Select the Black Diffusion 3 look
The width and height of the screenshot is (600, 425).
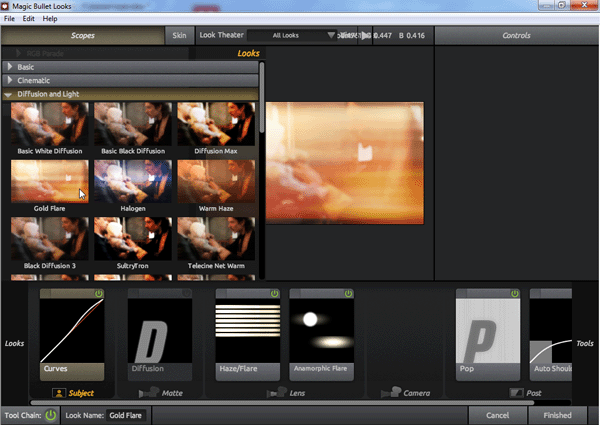50,243
